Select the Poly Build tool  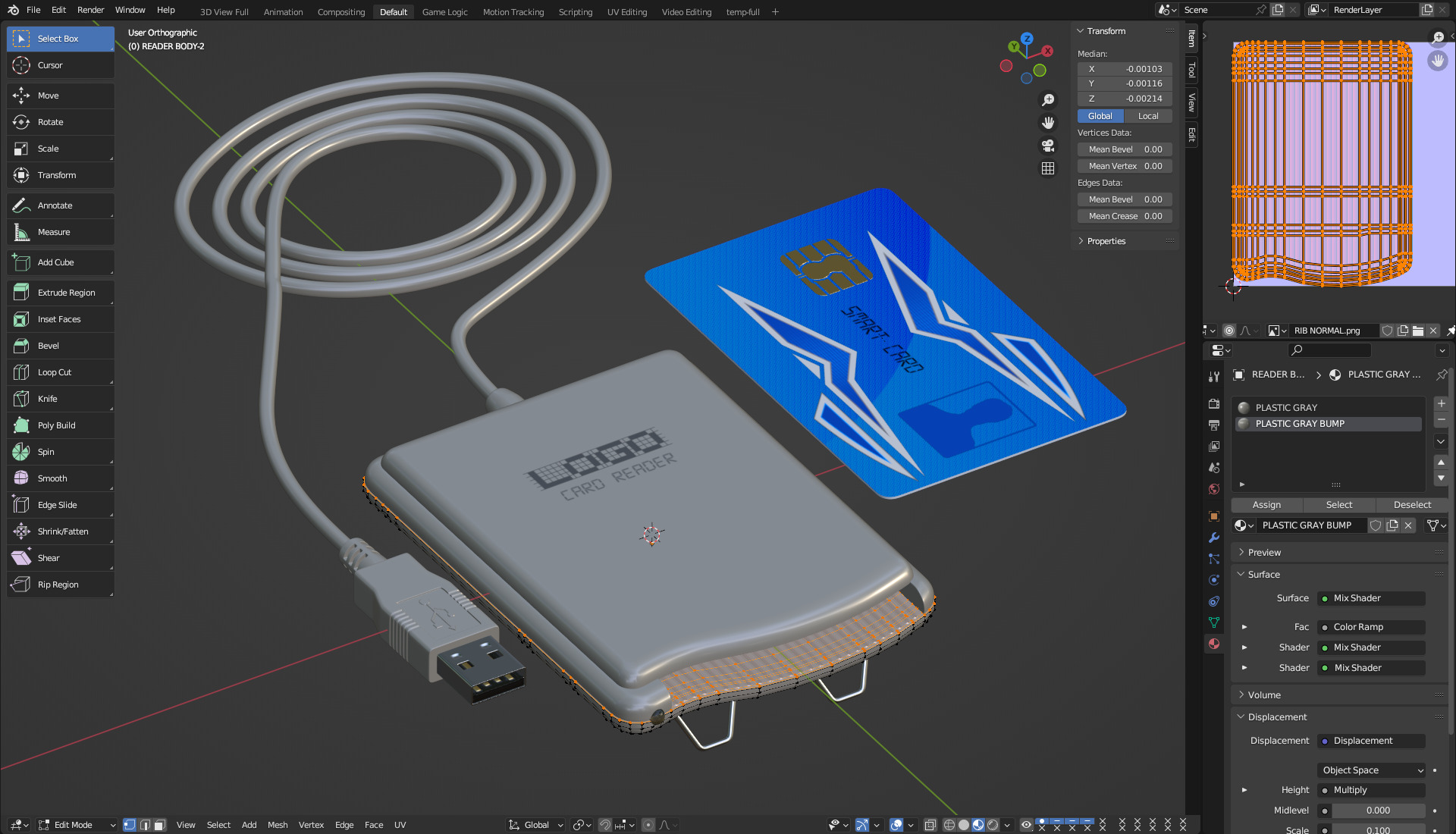(x=61, y=425)
